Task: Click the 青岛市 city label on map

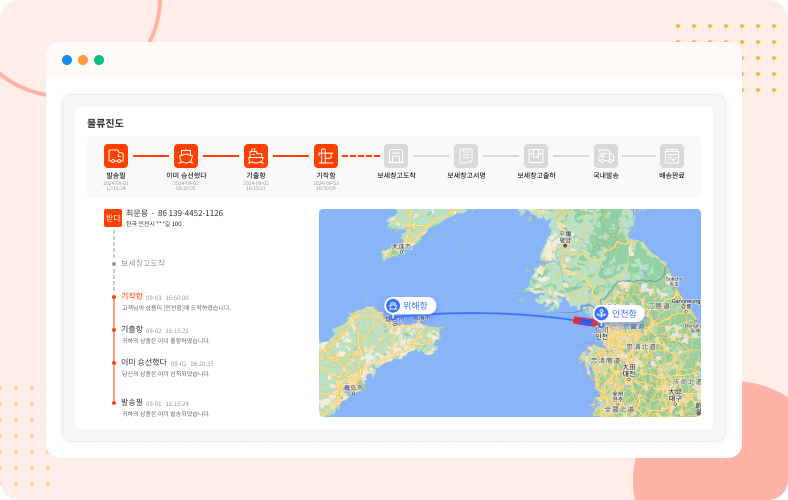Action: [354, 388]
